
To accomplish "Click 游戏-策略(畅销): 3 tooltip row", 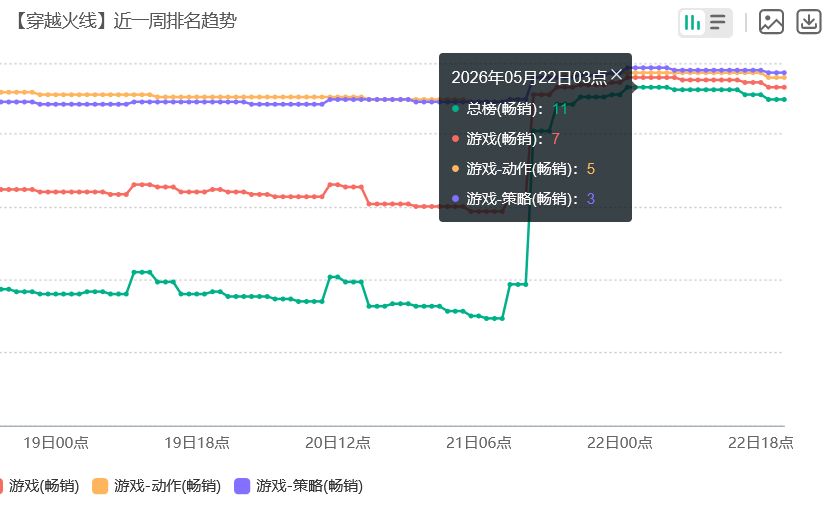I will pyautogui.click(x=523, y=199).
